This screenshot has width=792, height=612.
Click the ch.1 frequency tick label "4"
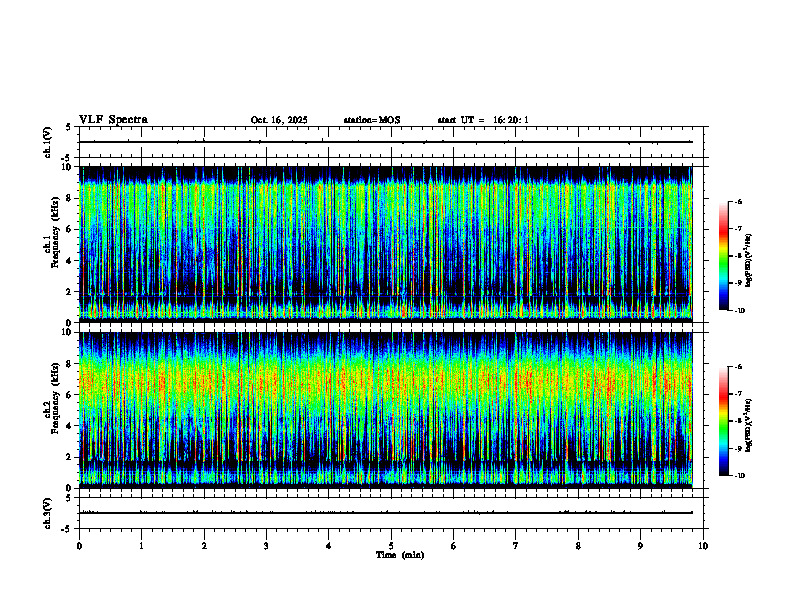[70, 261]
